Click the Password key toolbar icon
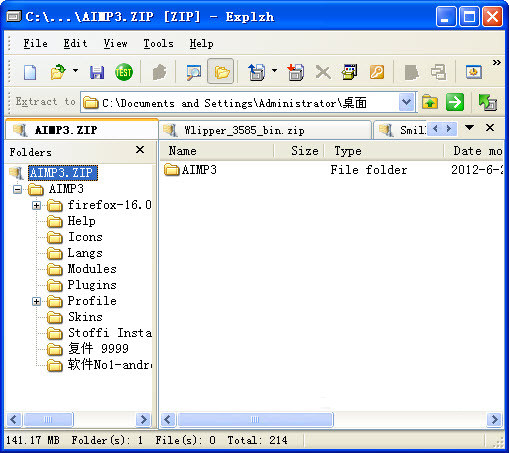The height and width of the screenshot is (453, 509). [x=377, y=72]
